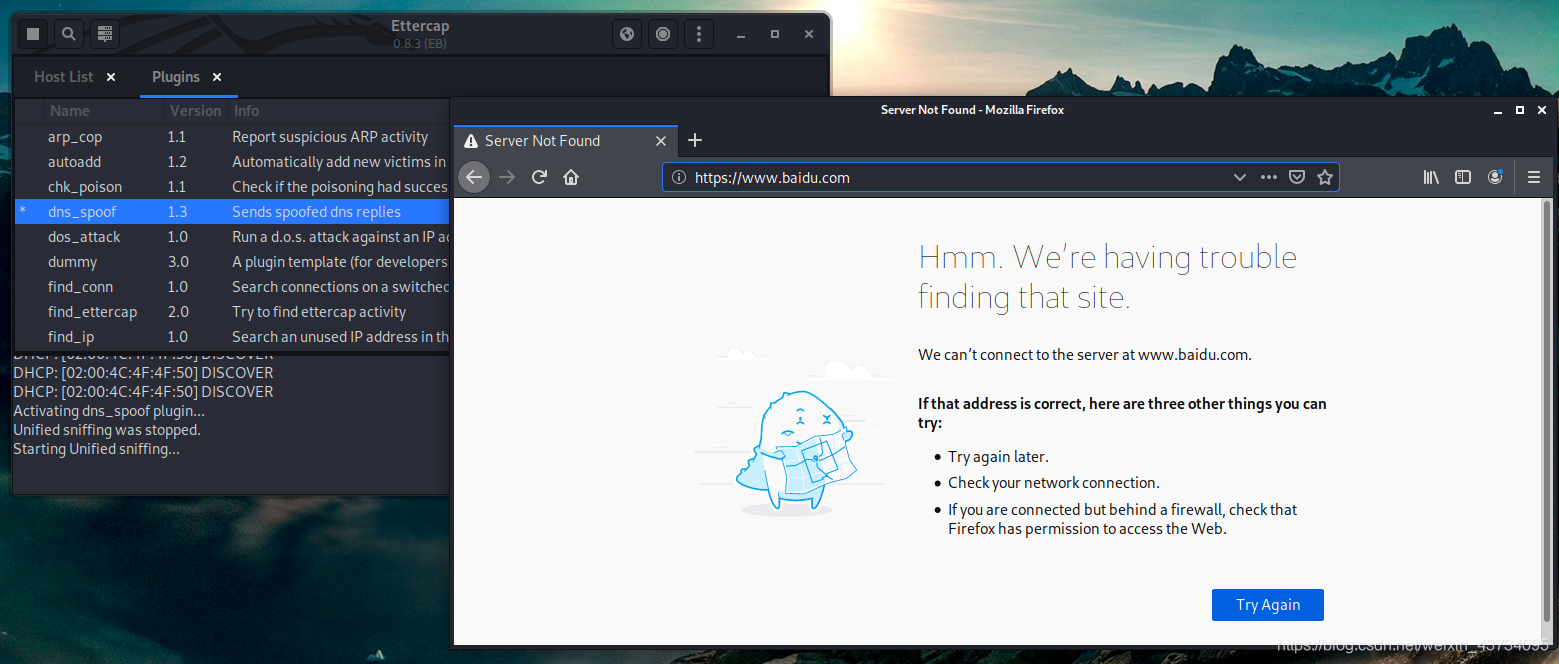The image size is (1559, 664).
Task: Click the Try Again button
Action: [x=1268, y=605]
